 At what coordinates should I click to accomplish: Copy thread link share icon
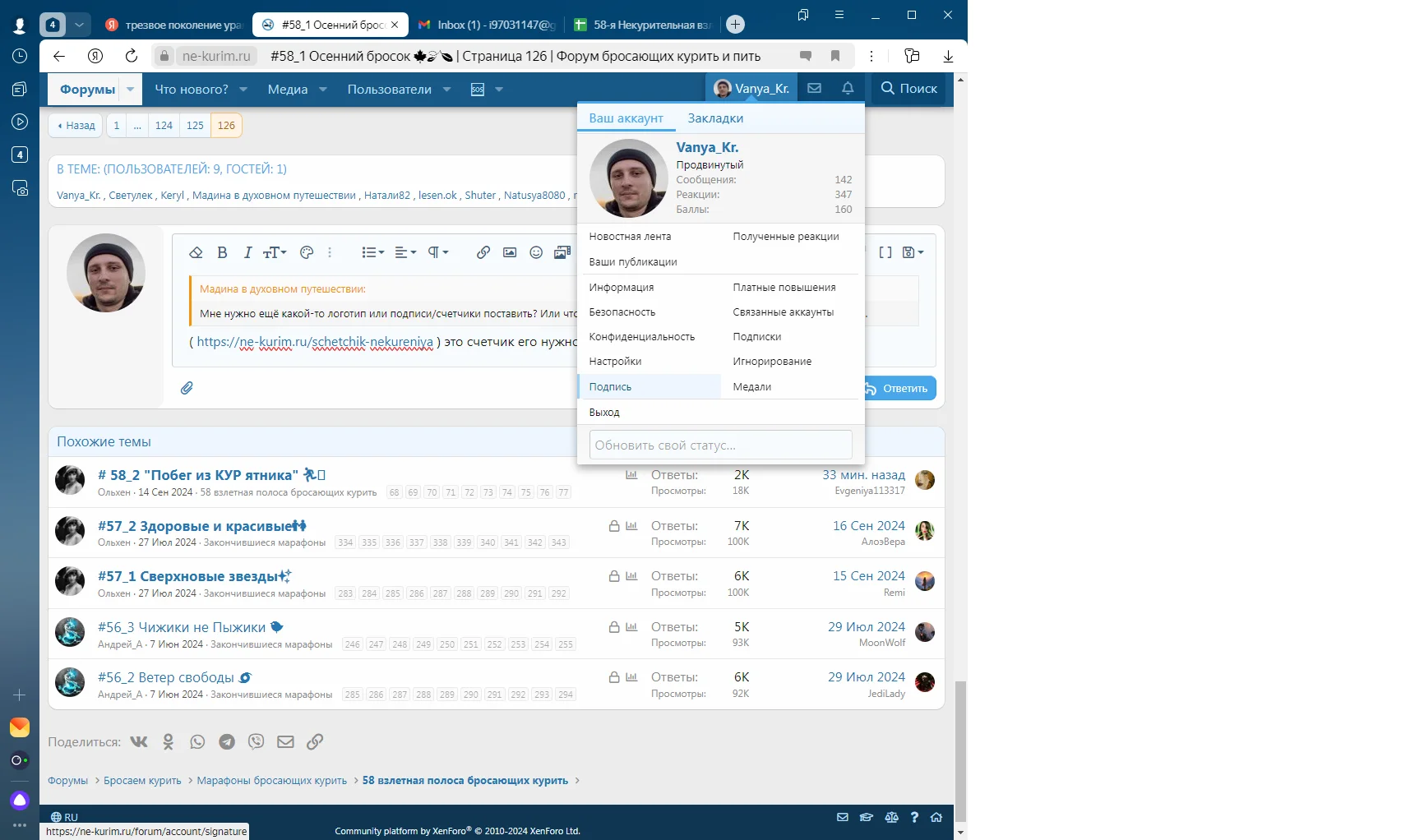(315, 741)
